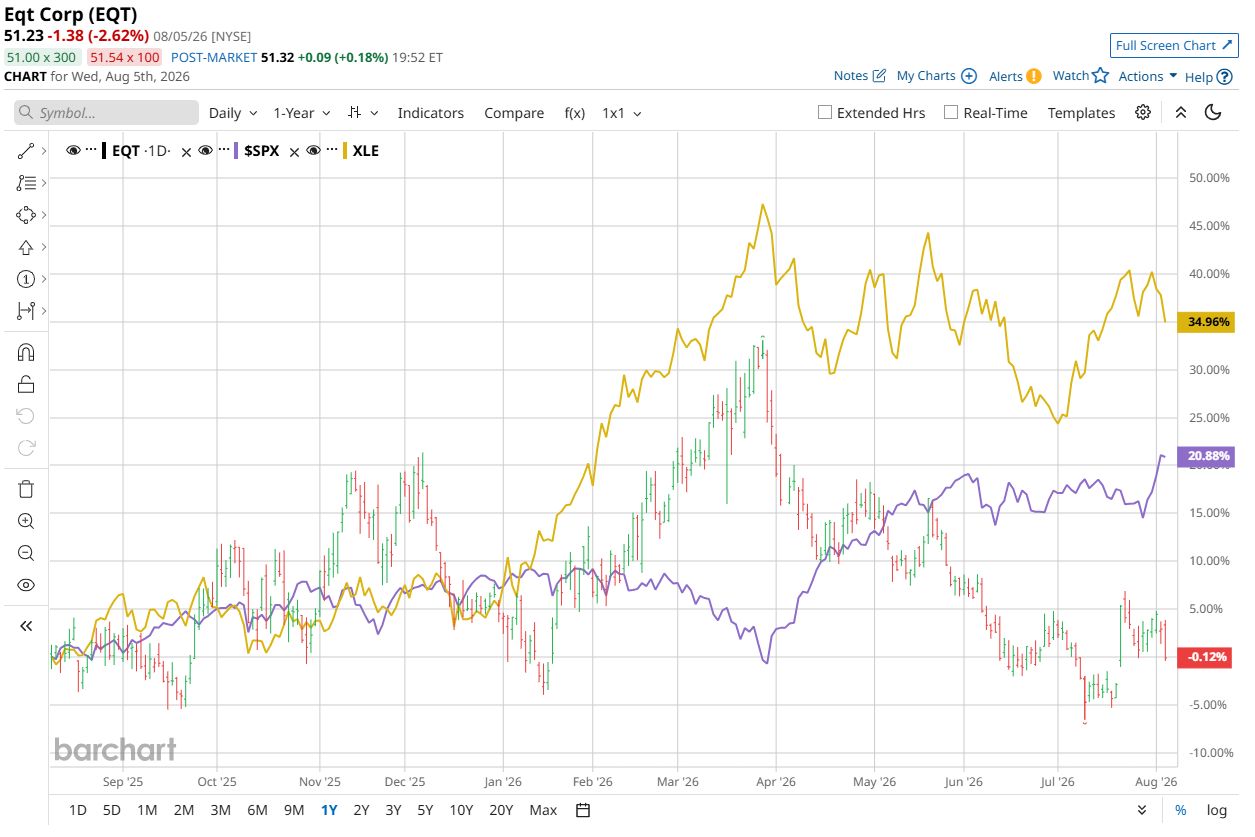This screenshot has width=1255, height=837.
Task: Toggle the Extended Hrs checkbox
Action: 825,112
